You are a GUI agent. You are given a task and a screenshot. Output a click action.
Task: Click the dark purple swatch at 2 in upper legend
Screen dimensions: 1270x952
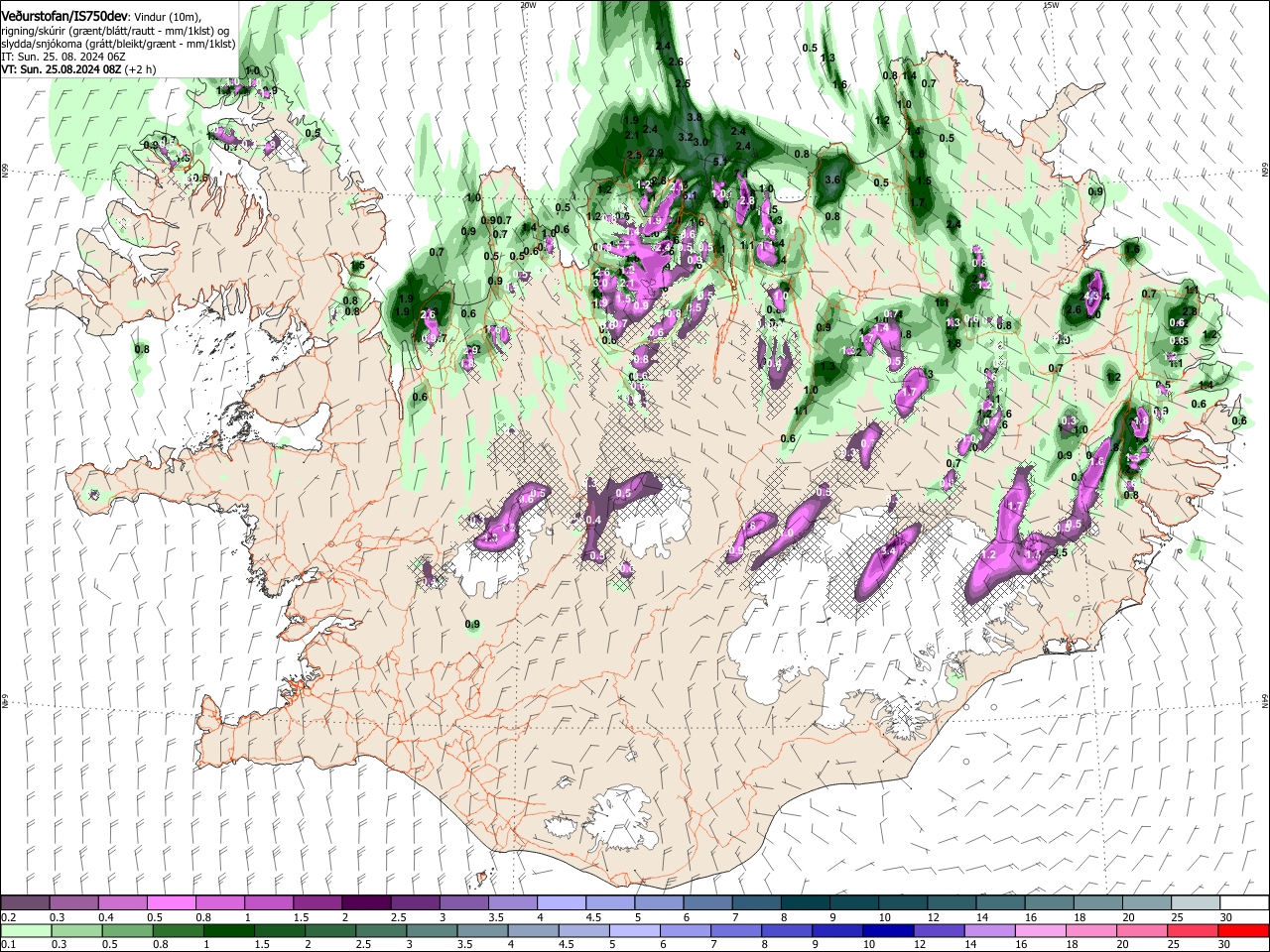(366, 903)
